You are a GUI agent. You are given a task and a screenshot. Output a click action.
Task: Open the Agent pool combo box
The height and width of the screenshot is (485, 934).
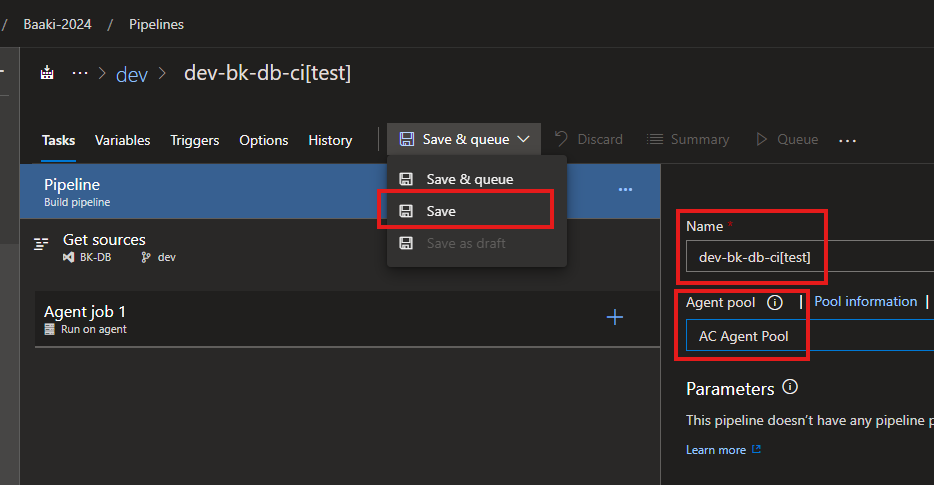pyautogui.click(x=810, y=336)
